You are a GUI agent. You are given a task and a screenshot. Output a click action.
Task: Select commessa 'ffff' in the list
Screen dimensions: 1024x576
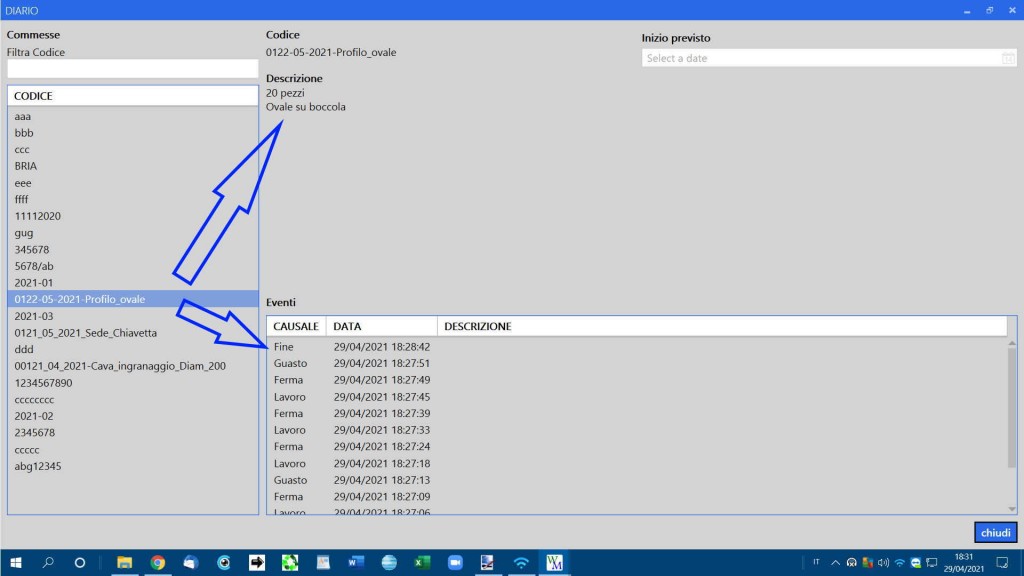[133, 199]
